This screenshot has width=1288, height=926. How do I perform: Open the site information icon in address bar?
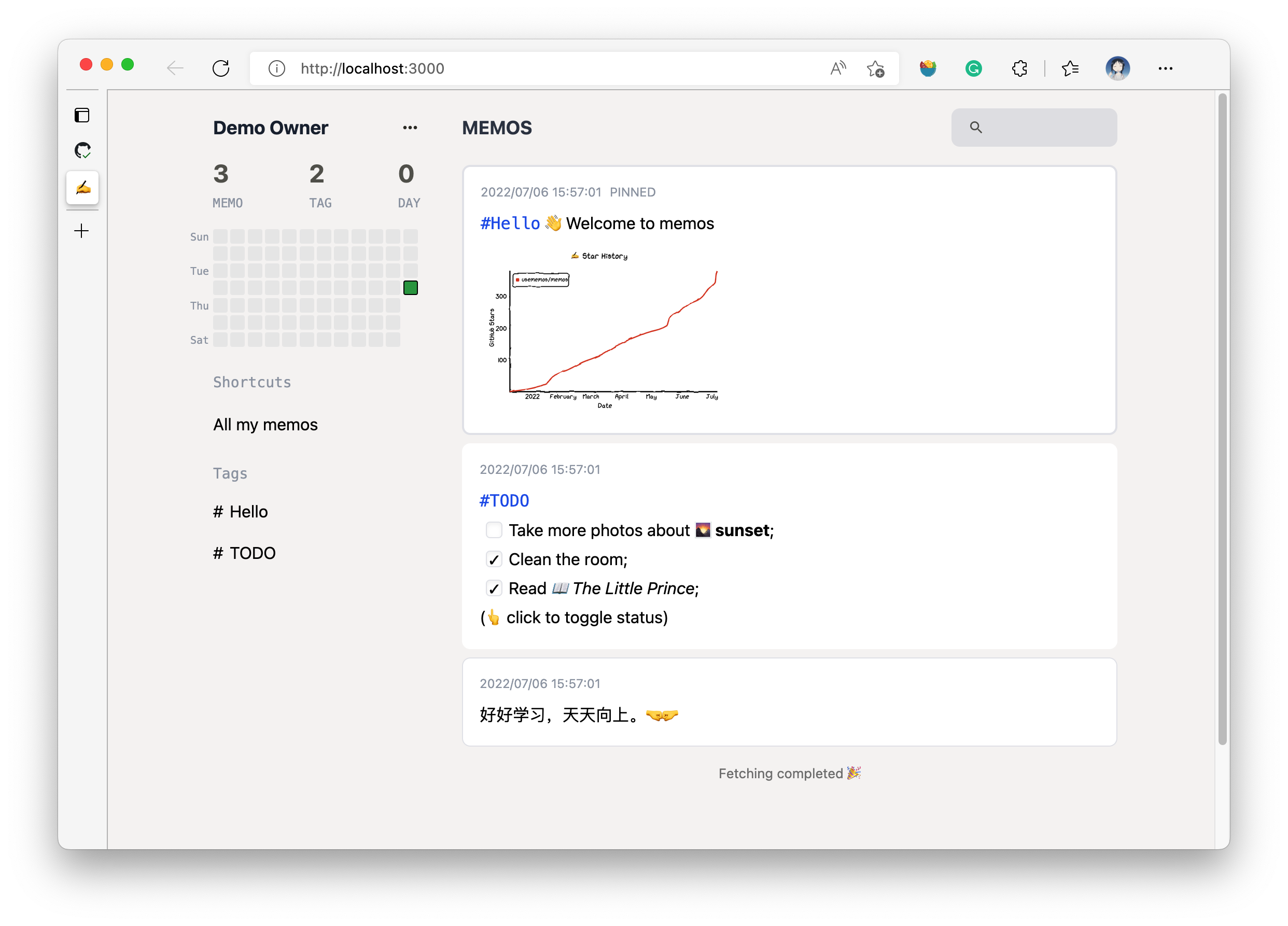(x=276, y=68)
